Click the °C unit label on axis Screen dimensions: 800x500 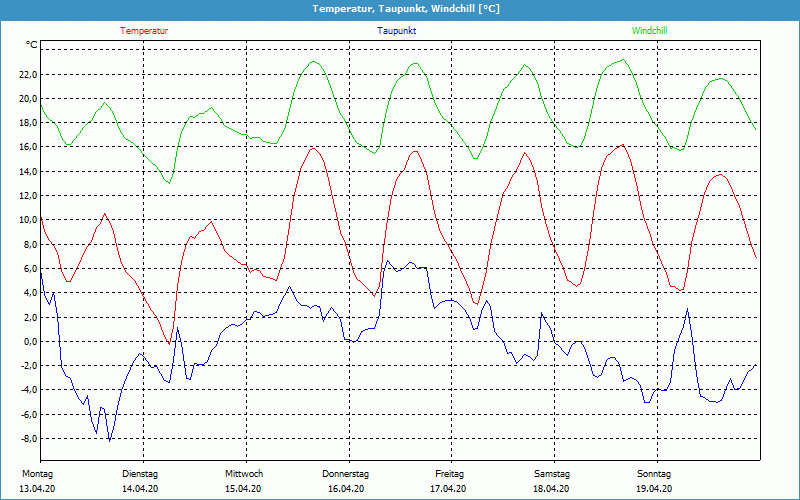pos(32,45)
